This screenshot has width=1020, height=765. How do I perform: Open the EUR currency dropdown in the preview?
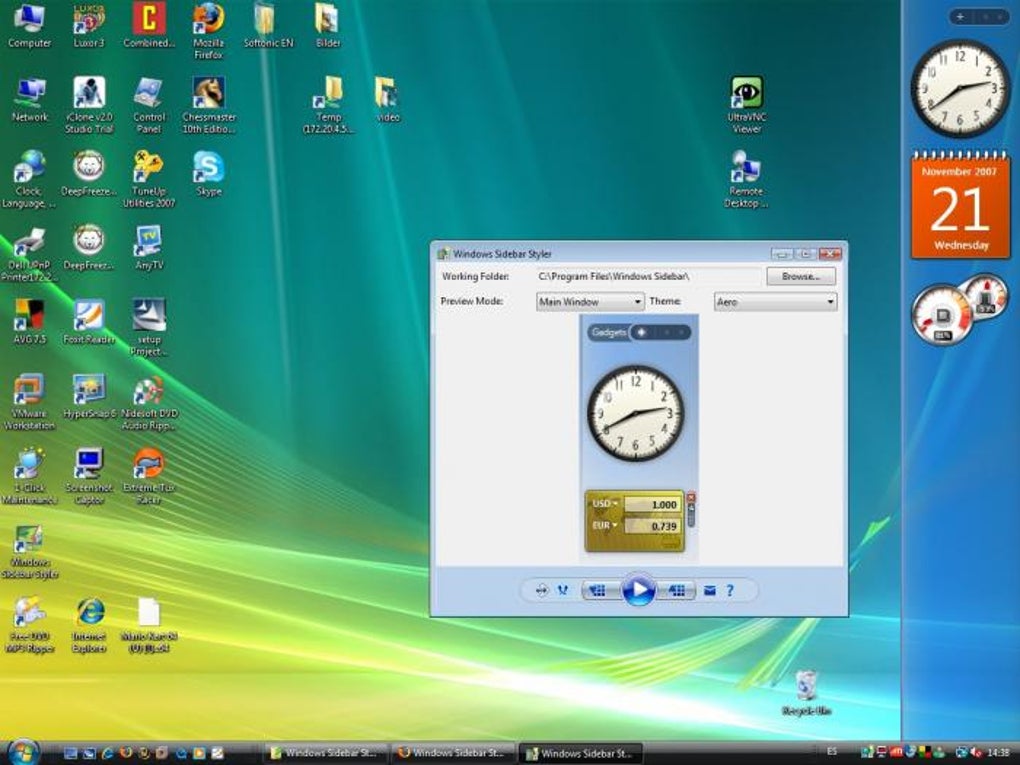(x=605, y=525)
